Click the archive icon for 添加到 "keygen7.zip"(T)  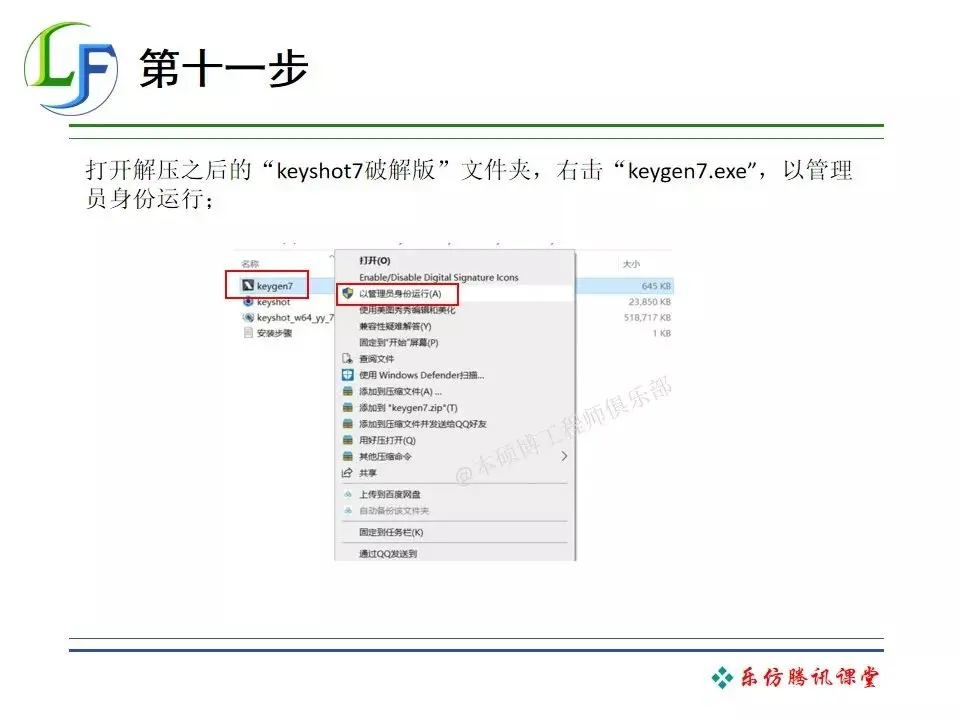348,407
